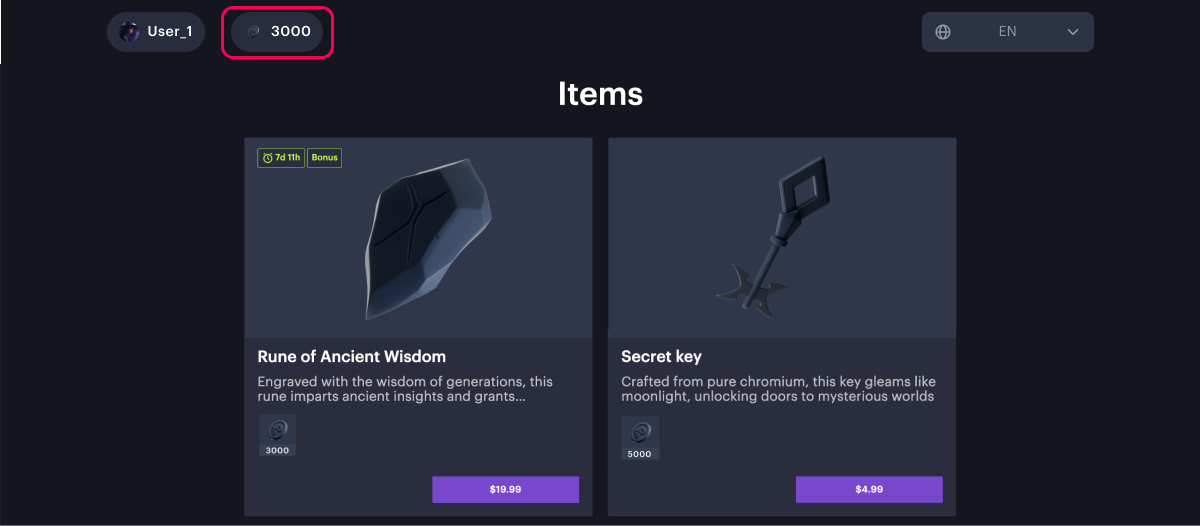Click the Bonus badge on the Rune card

324,158
